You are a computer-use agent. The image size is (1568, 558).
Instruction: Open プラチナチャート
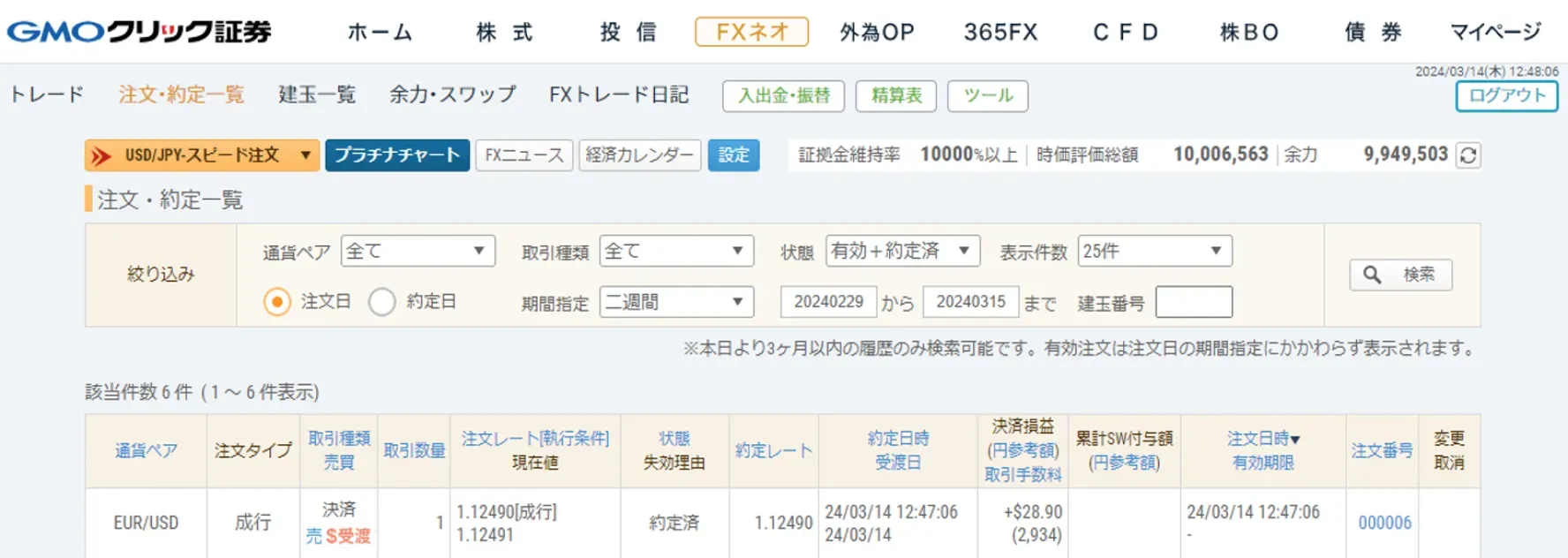coord(397,155)
